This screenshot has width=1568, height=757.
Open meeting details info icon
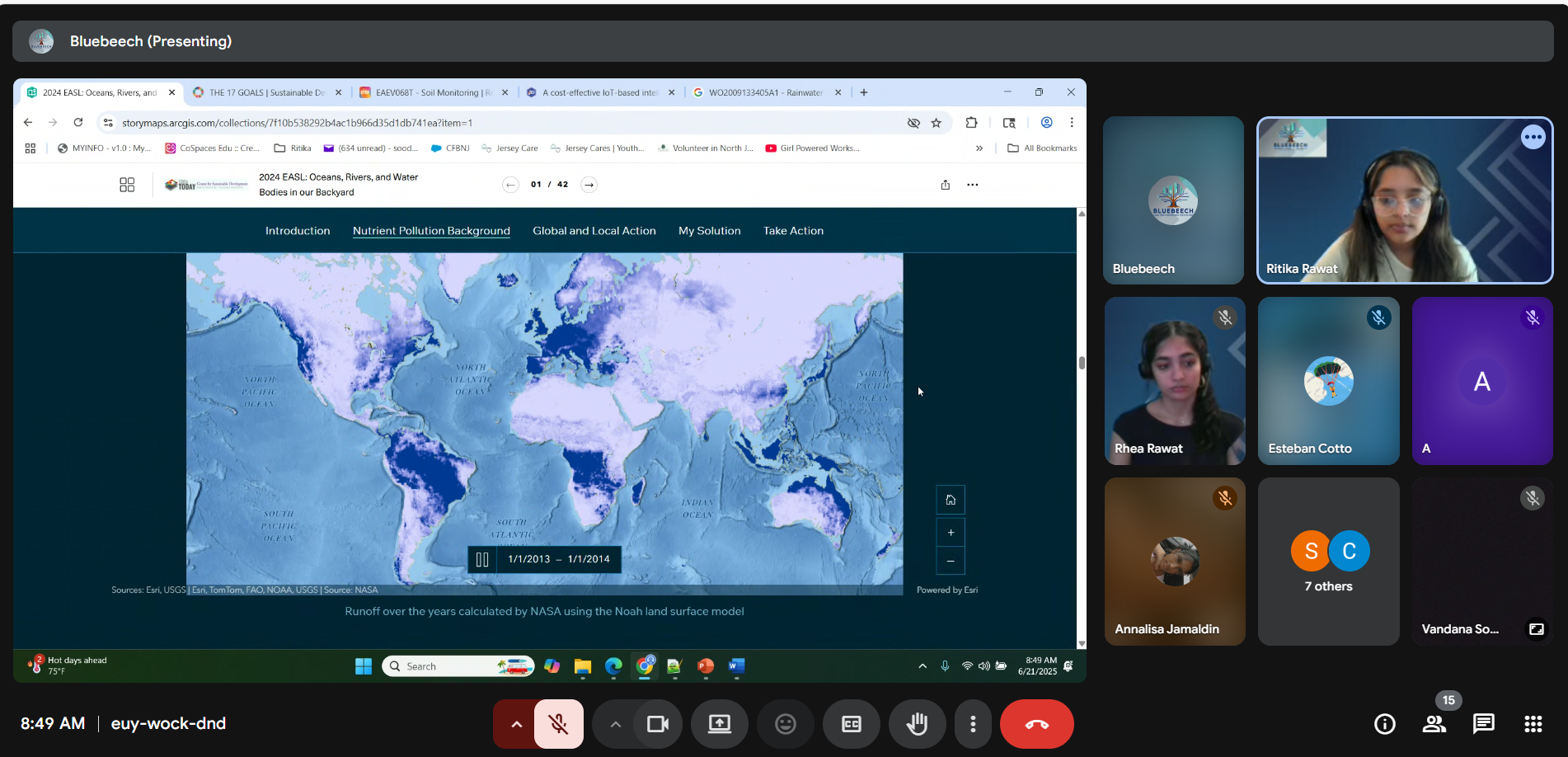click(1384, 724)
